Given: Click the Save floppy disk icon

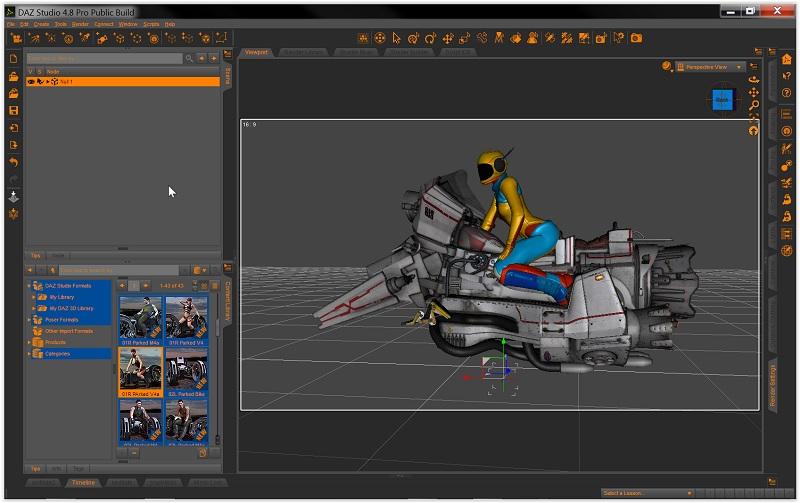Looking at the screenshot, I should (x=14, y=111).
